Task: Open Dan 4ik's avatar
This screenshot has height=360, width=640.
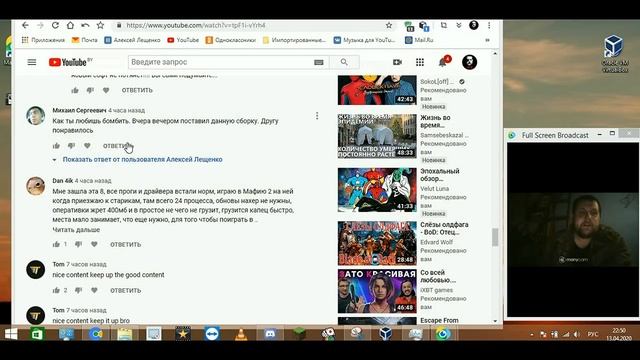Action: 36,186
